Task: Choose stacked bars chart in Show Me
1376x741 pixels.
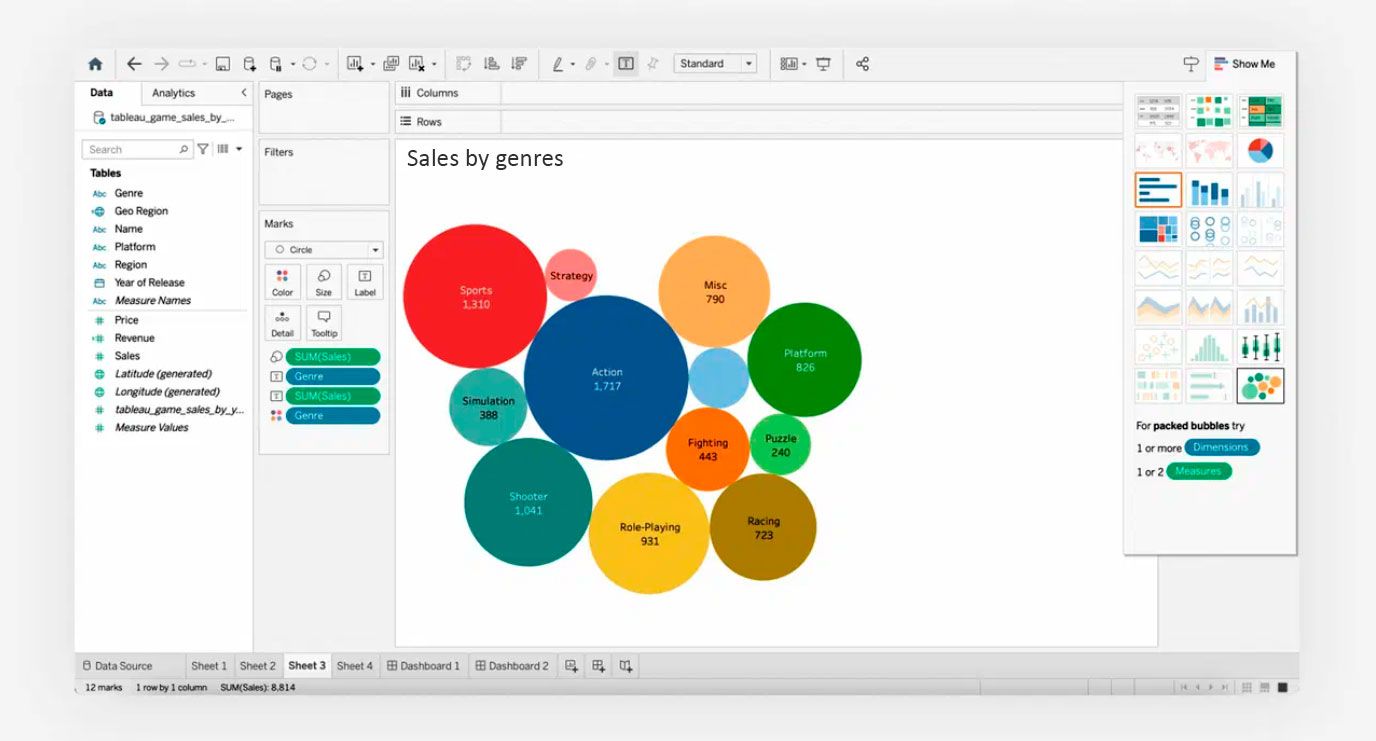Action: (1209, 190)
